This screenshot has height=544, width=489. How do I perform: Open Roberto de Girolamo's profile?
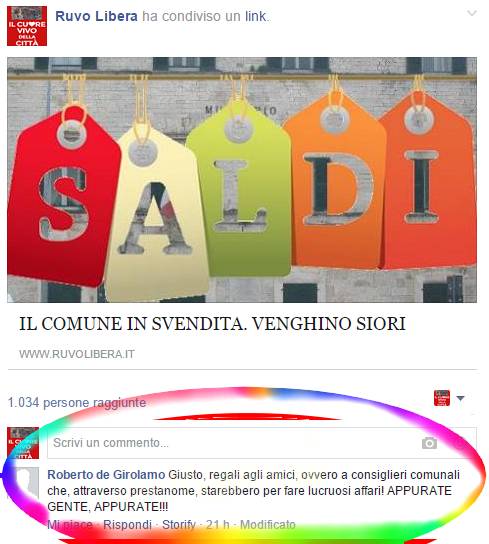coord(106,475)
